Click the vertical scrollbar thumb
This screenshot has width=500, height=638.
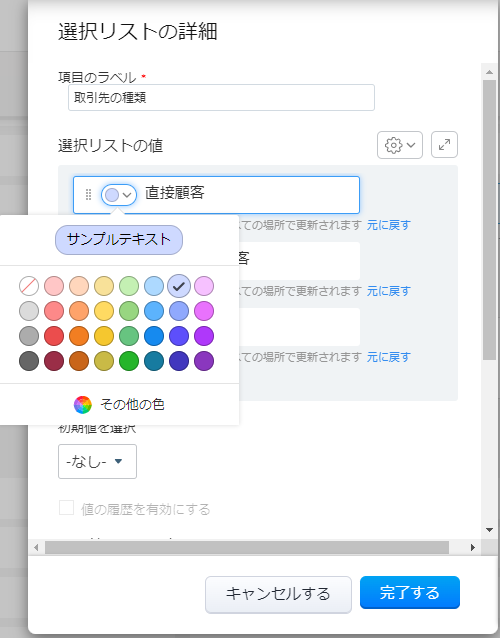click(489, 220)
